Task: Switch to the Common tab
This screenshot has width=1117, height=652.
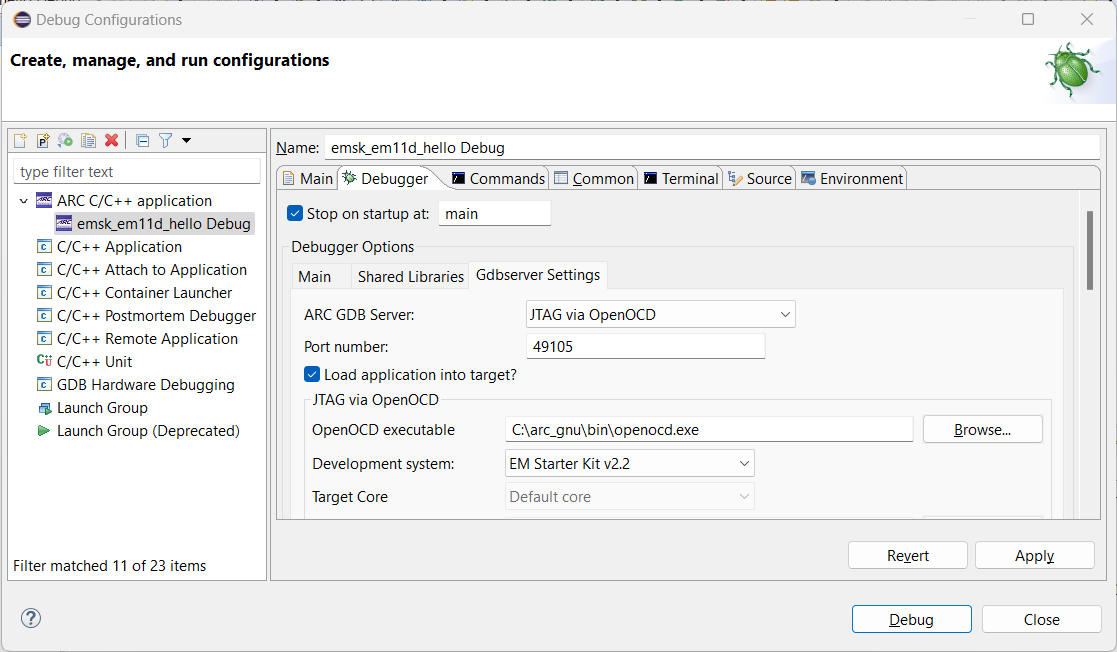Action: [x=594, y=178]
